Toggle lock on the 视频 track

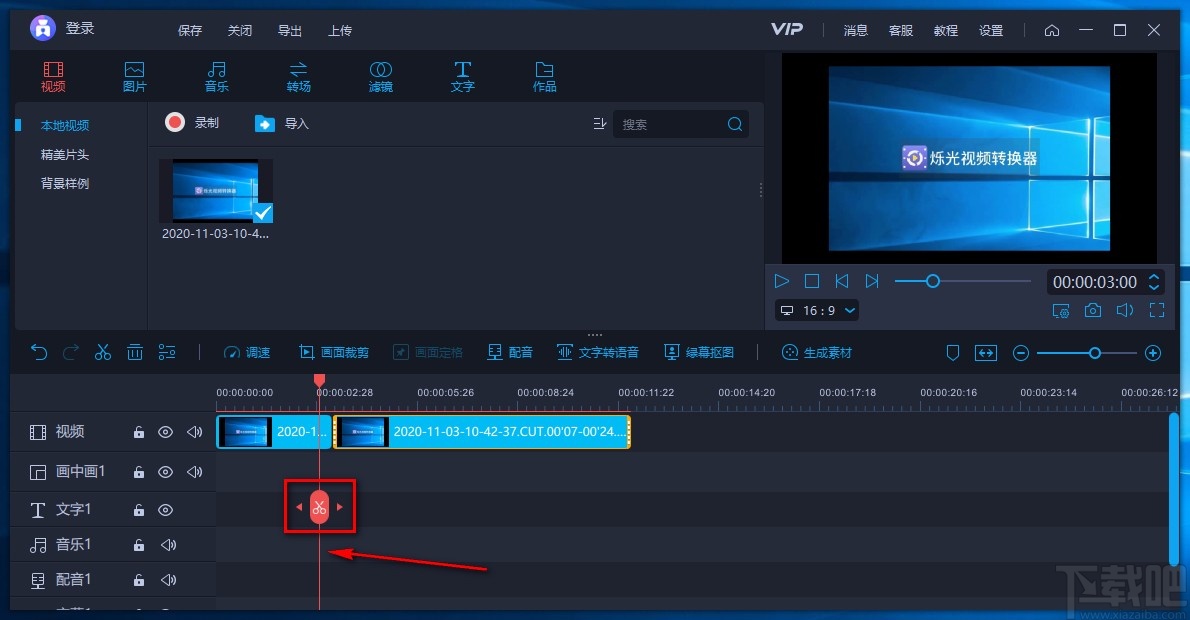139,433
